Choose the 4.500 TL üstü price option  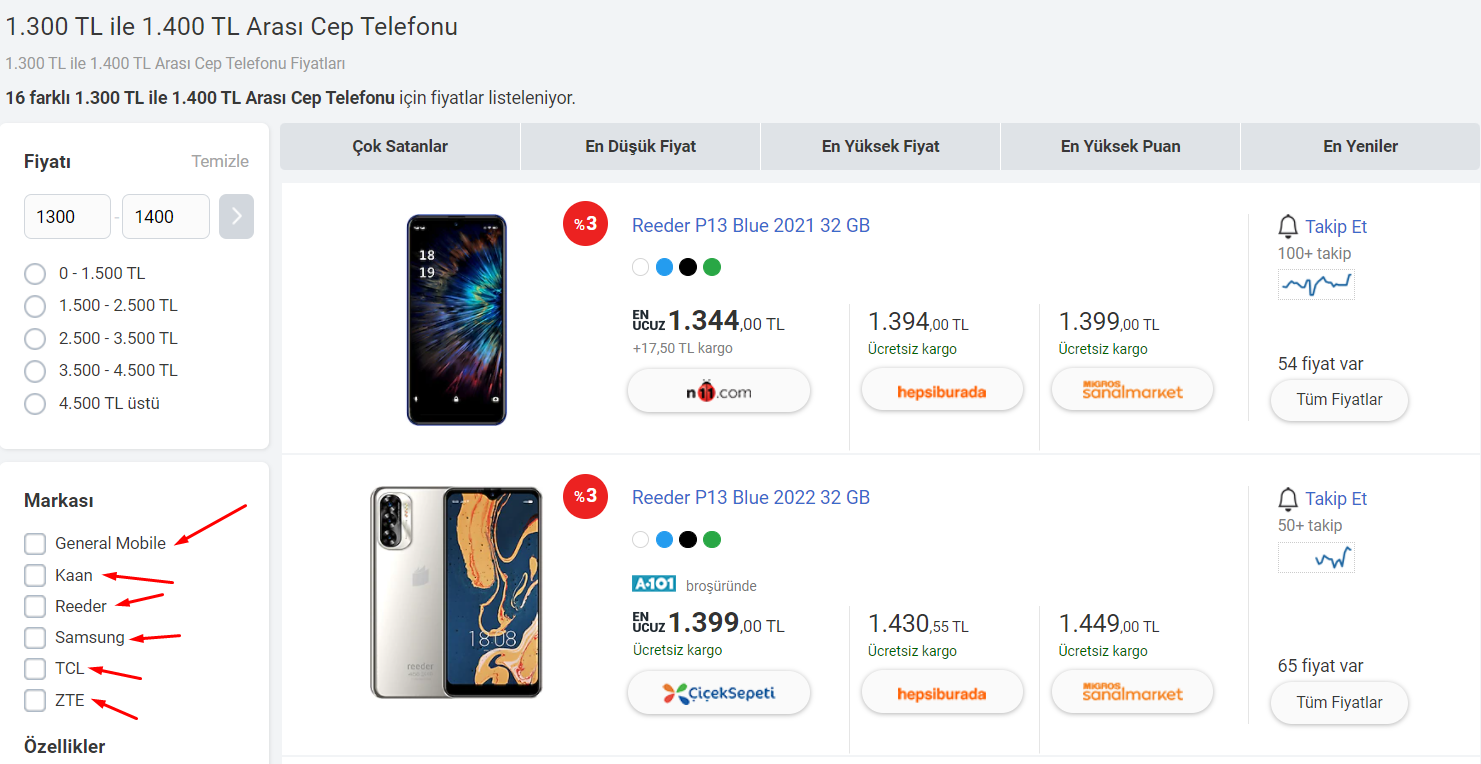click(x=35, y=403)
